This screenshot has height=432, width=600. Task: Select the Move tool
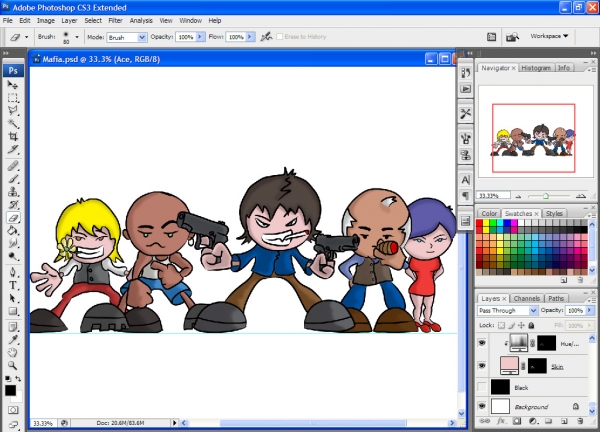click(13, 85)
